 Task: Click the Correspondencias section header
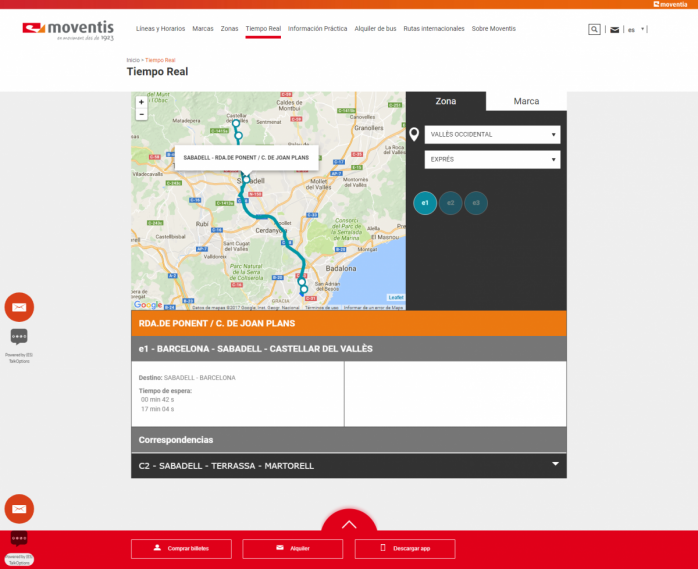[349, 440]
